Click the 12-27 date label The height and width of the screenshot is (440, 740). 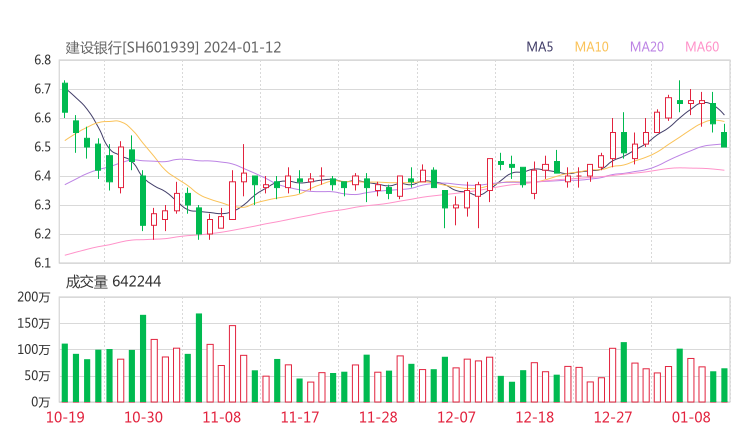point(613,417)
